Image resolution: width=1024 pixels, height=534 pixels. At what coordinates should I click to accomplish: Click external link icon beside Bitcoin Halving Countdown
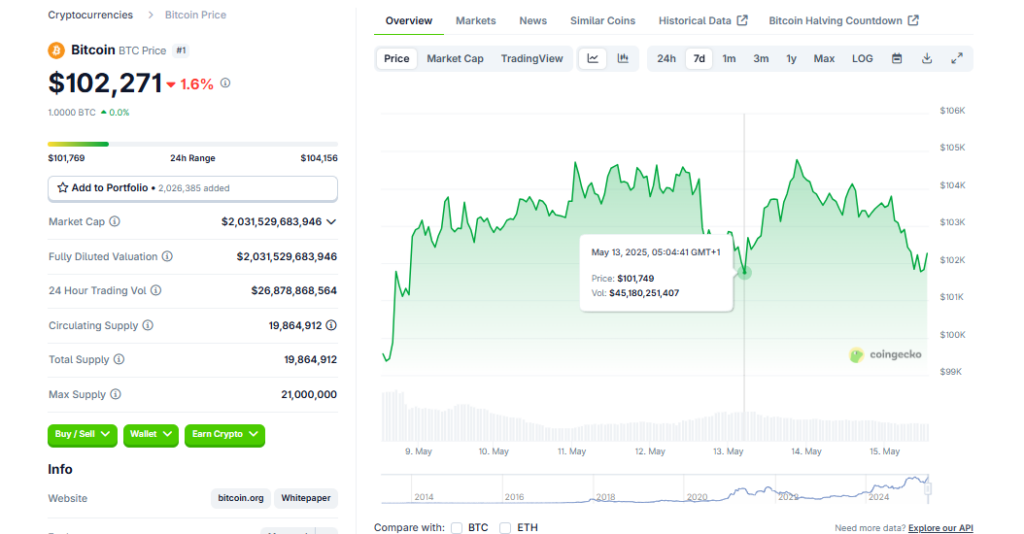(913, 20)
